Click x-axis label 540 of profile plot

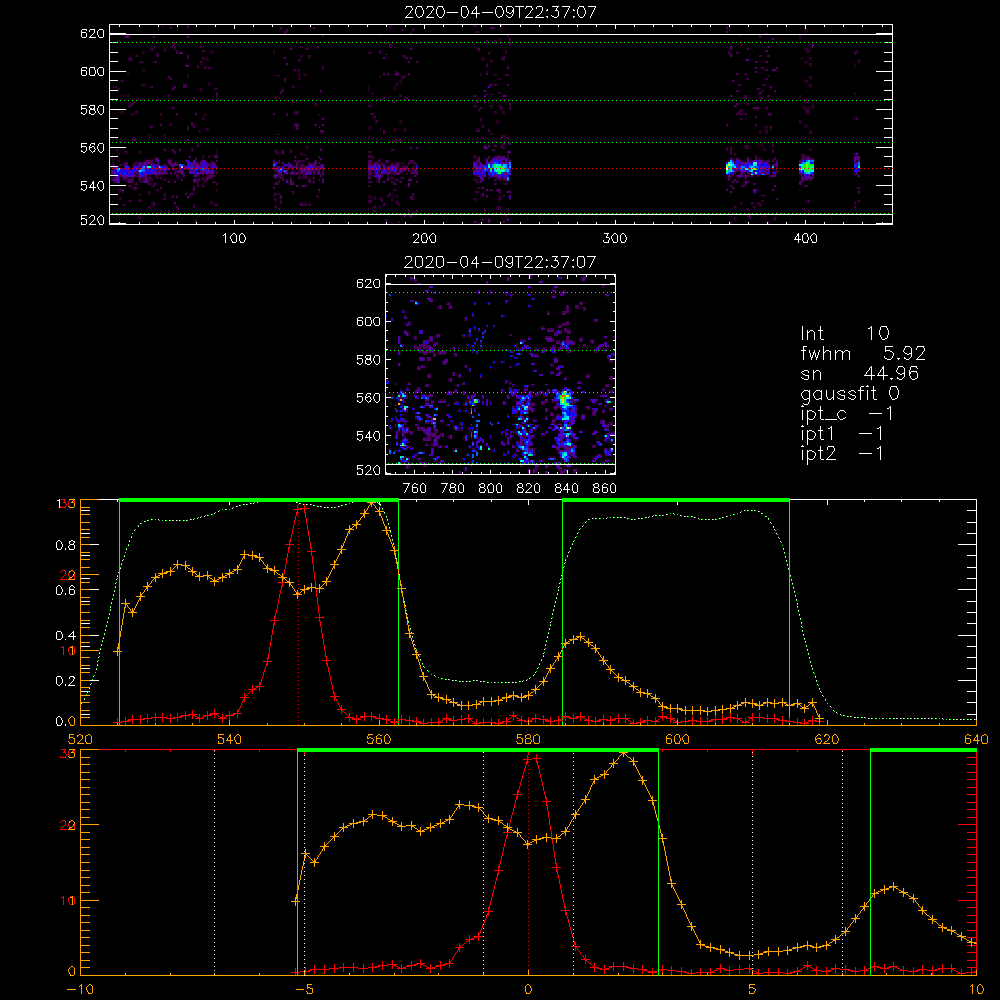pos(230,740)
